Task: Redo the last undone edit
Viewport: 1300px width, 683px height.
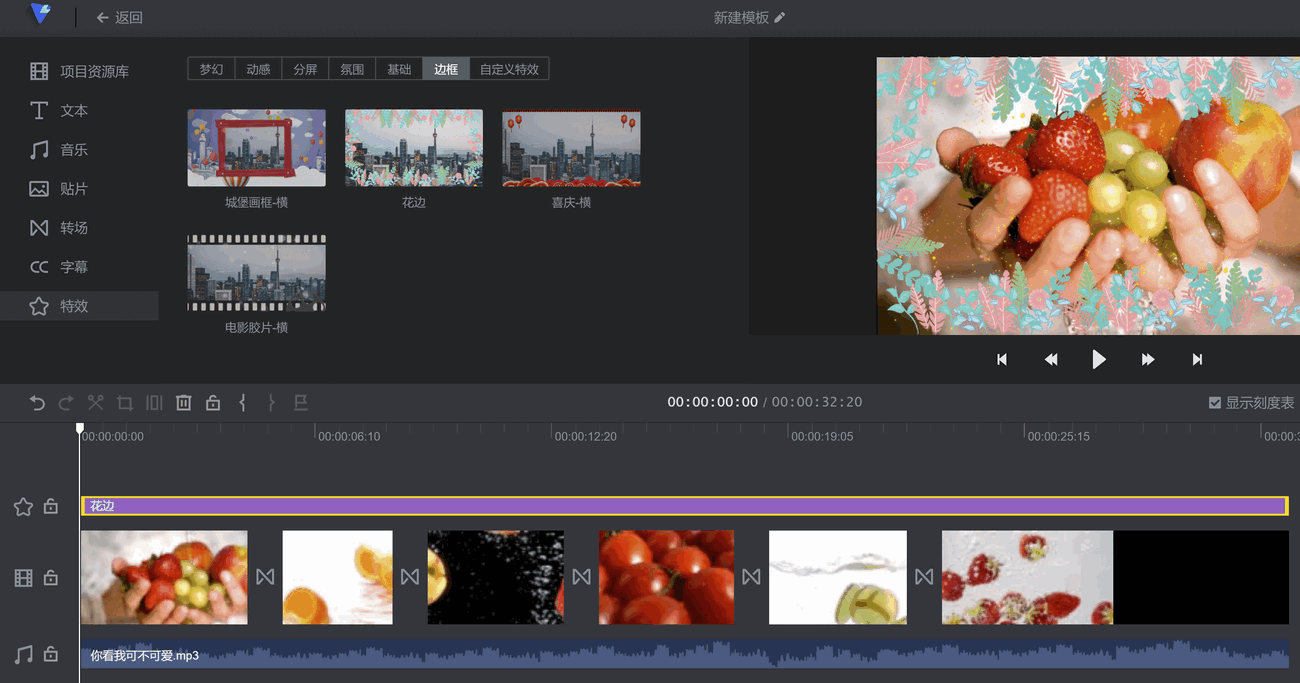Action: point(66,403)
